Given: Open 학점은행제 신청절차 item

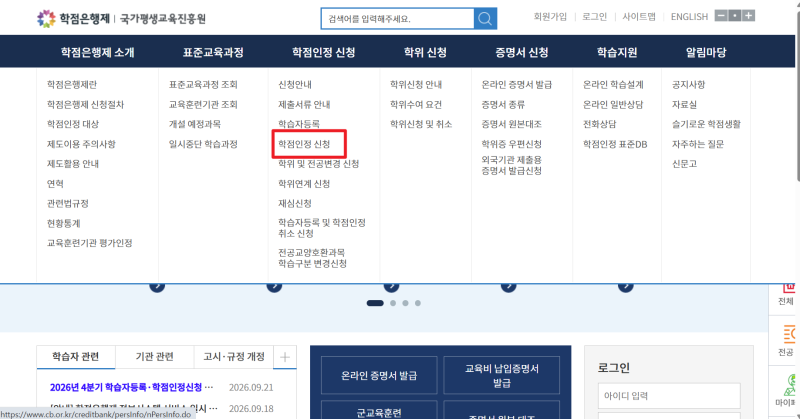Looking at the screenshot, I should click(85, 104).
